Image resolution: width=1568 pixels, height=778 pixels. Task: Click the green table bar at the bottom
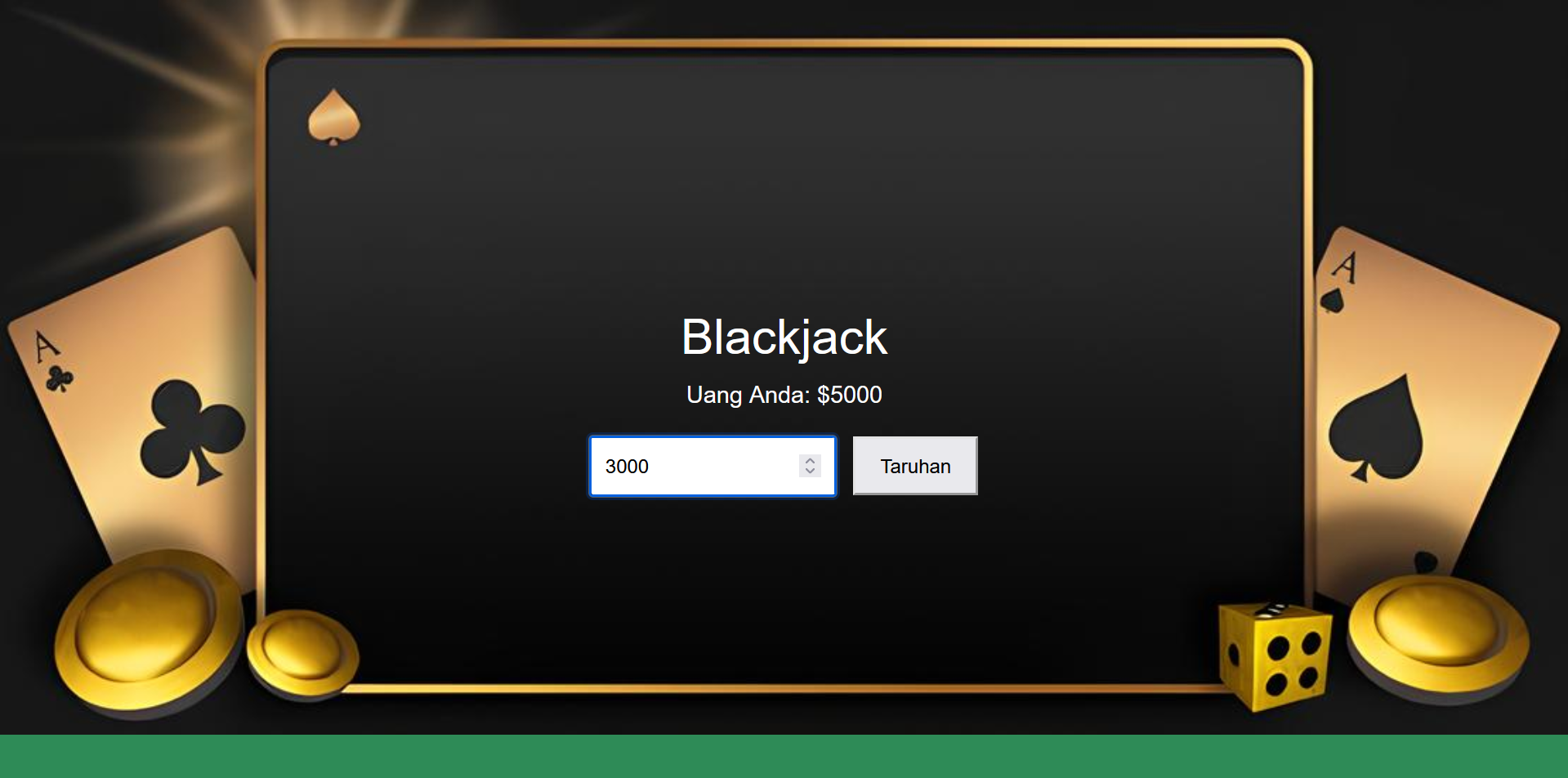784,756
